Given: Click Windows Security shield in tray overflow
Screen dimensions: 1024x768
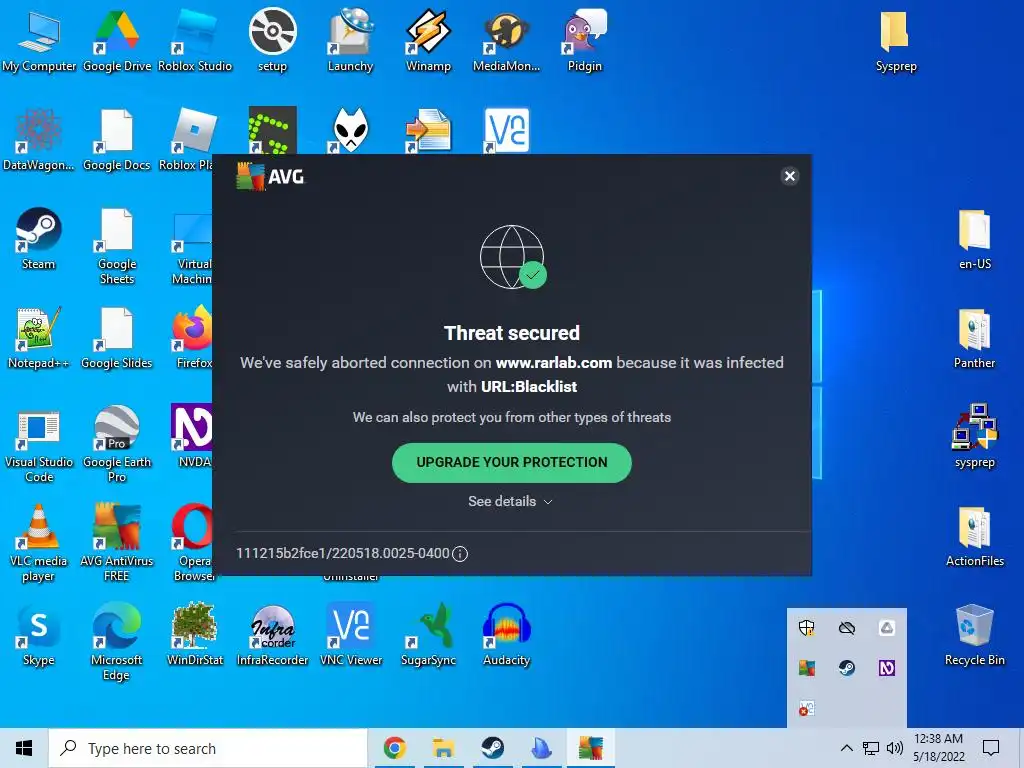Looking at the screenshot, I should click(807, 628).
